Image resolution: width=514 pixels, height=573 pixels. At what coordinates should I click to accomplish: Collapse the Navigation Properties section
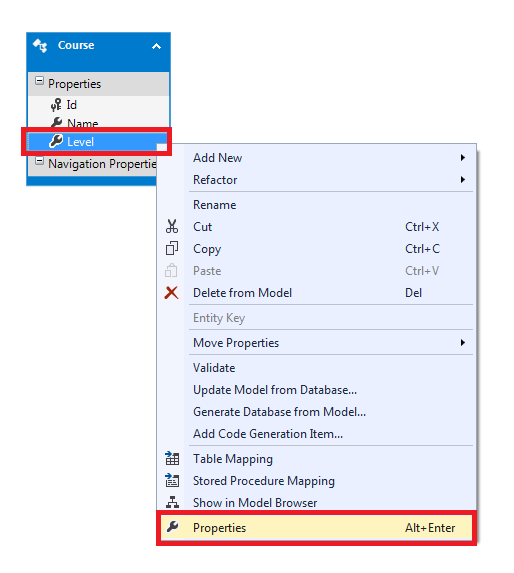39,161
